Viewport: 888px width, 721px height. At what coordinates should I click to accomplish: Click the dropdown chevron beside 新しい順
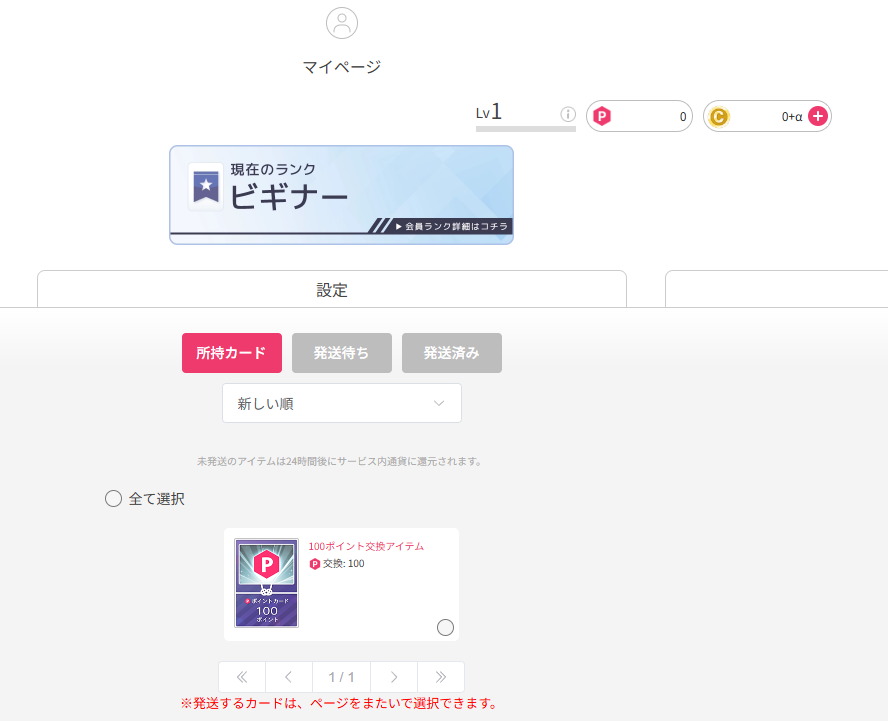click(438, 403)
